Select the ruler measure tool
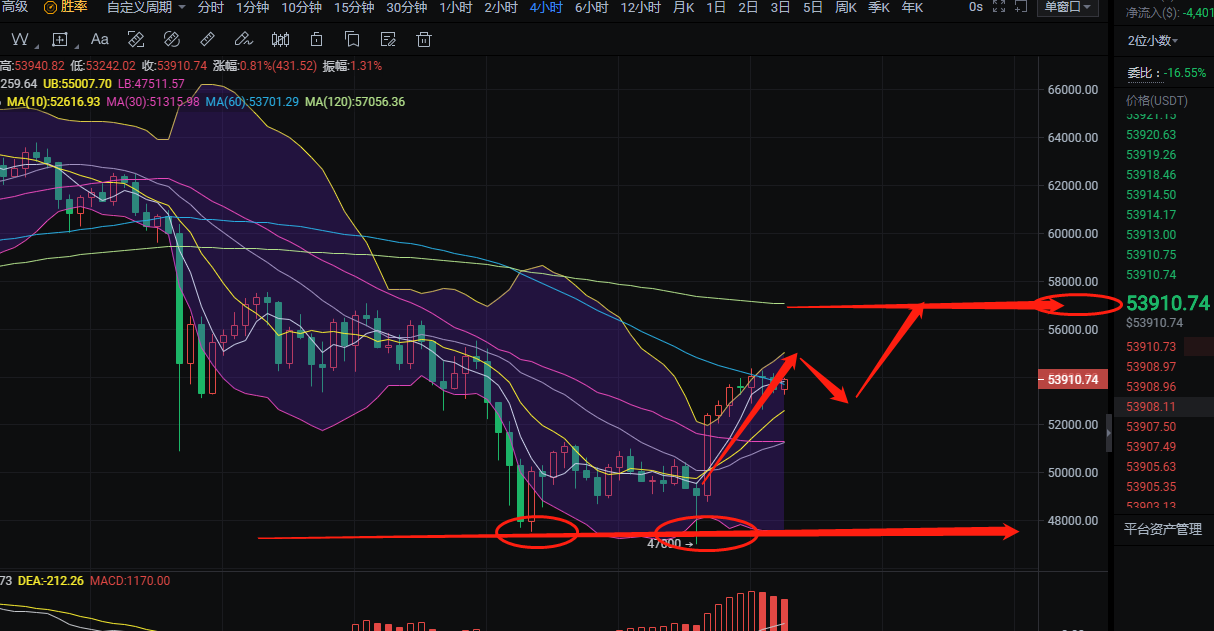 207,40
